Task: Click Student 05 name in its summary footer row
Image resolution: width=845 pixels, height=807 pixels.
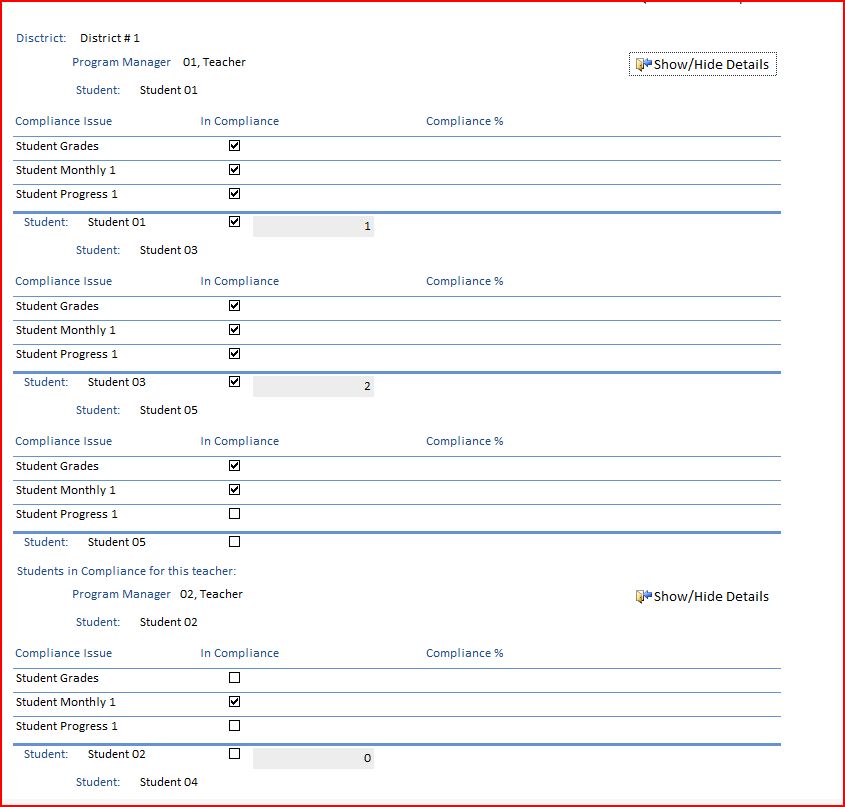Action: (x=116, y=542)
